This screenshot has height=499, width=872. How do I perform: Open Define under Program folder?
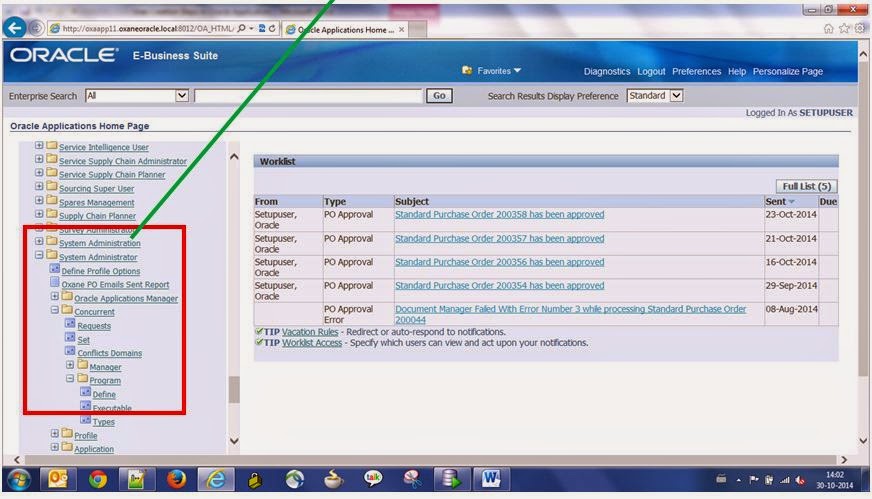coord(104,394)
